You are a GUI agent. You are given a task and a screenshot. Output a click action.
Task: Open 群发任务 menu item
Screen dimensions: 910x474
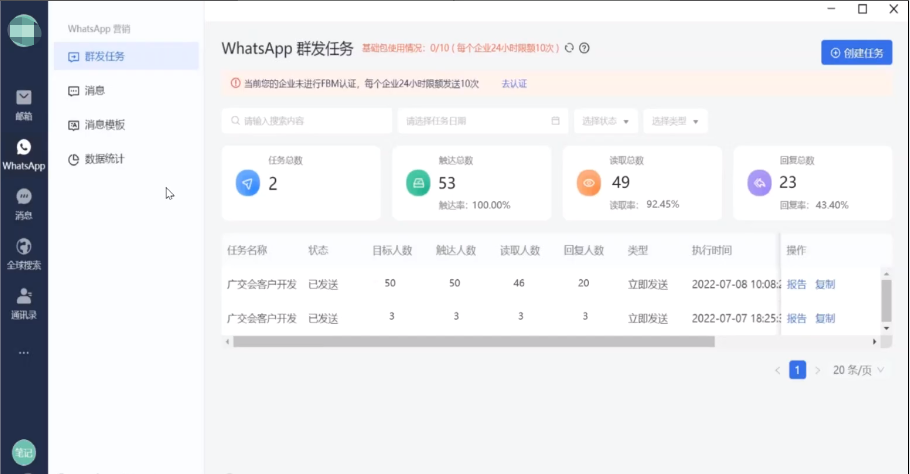click(126, 56)
